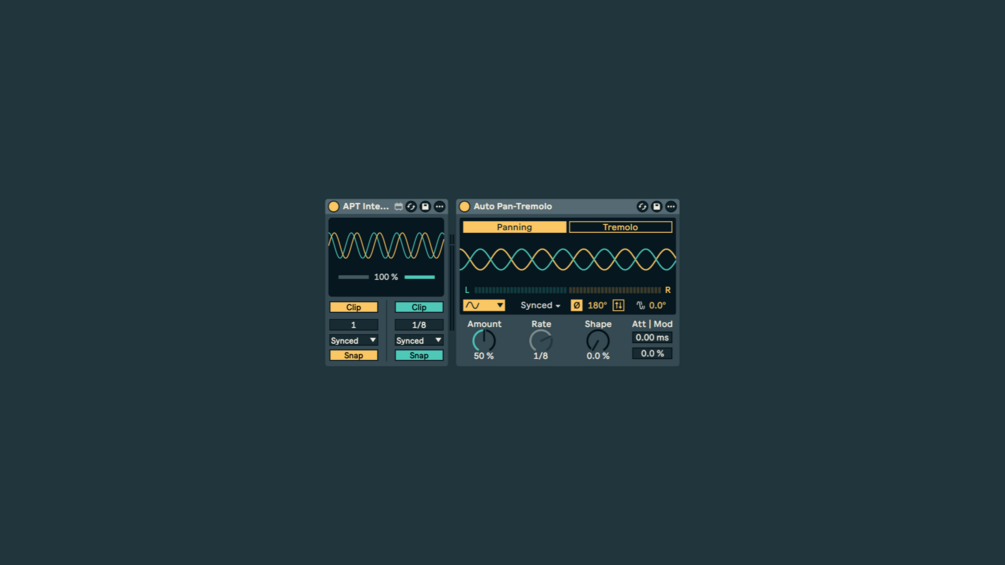Save preset icon on APT Inte... device
1005x565 pixels.
tap(426, 206)
